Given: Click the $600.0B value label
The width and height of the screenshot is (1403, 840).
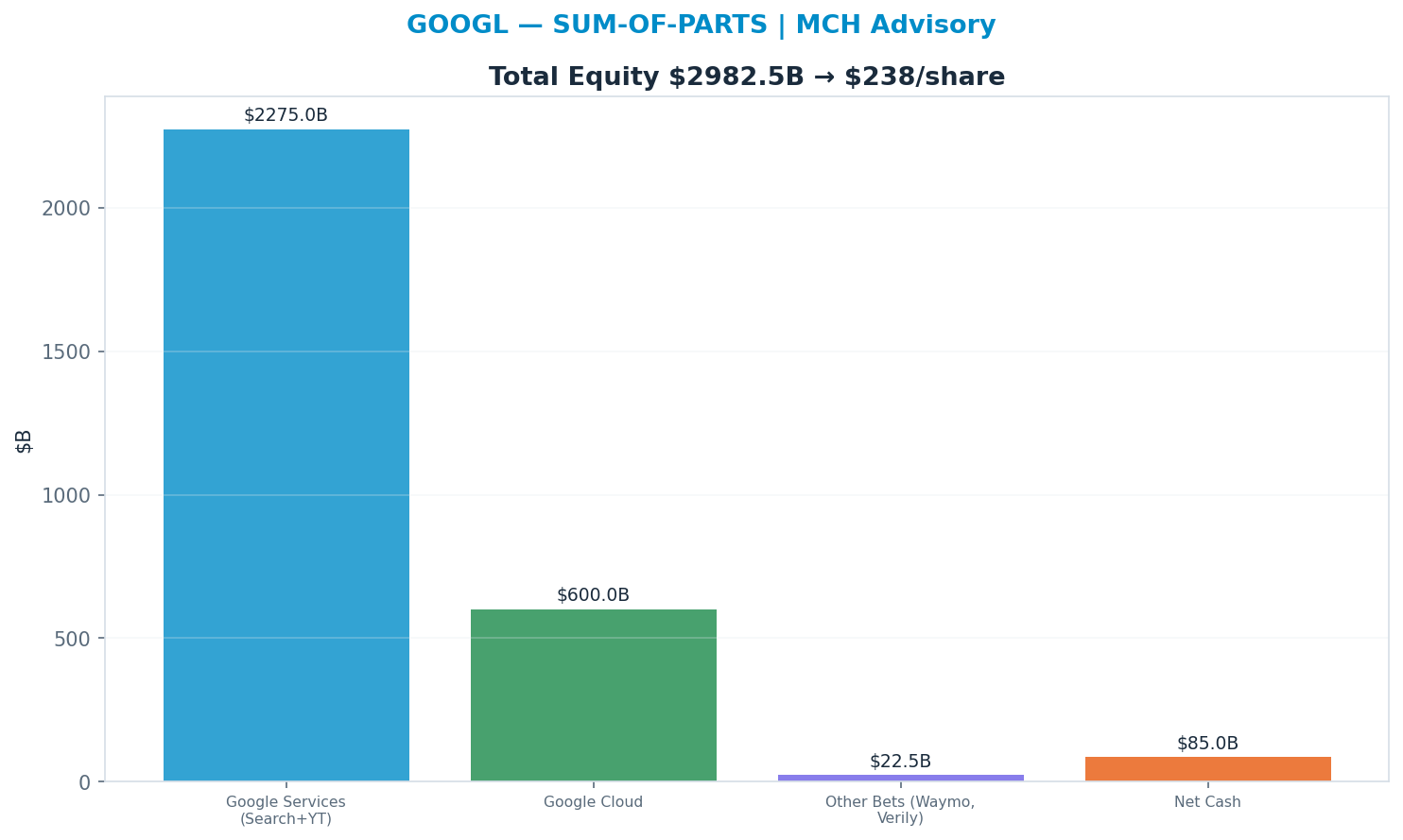Looking at the screenshot, I should tap(593, 595).
